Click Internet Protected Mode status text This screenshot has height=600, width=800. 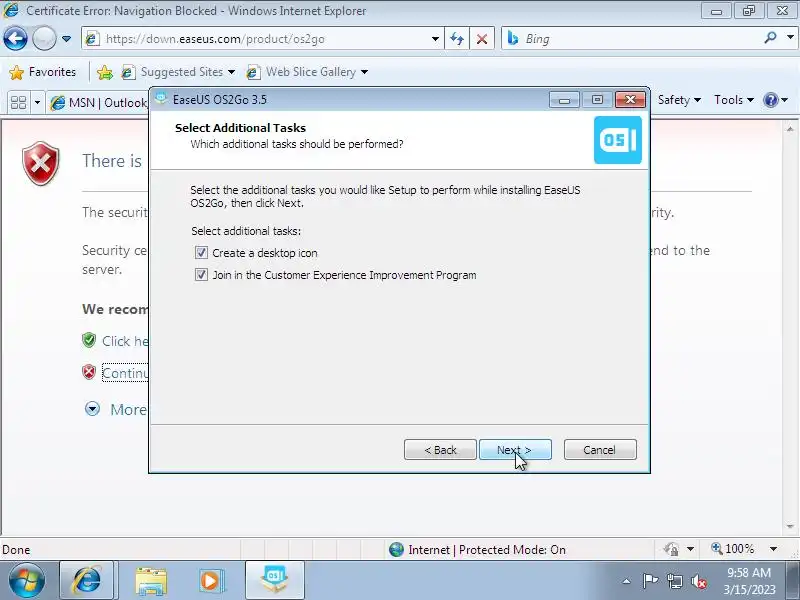coord(487,549)
